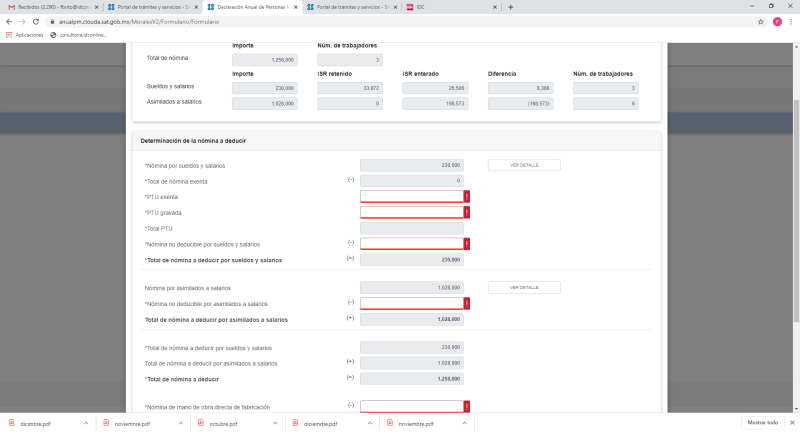
Task: Click Asimilados a salarios ISR enterado value
Action: [435, 104]
